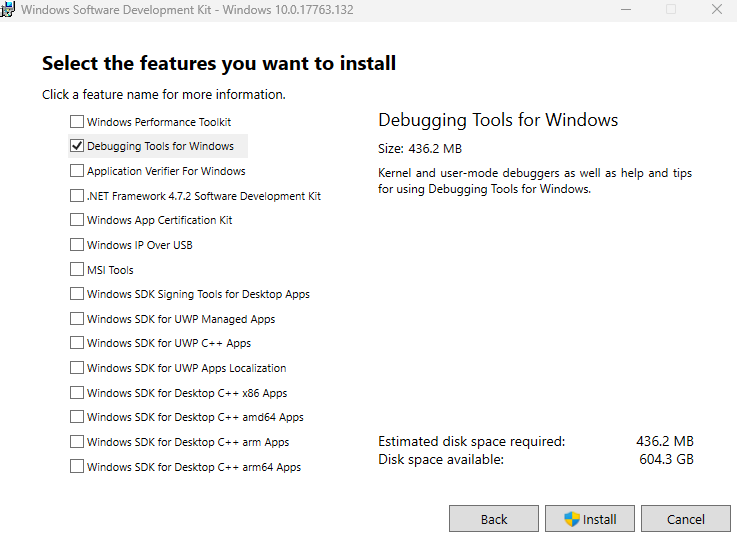Viewport: 737px width, 536px height.
Task: Click the '604.3 GB' available space value
Action: [x=666, y=459]
